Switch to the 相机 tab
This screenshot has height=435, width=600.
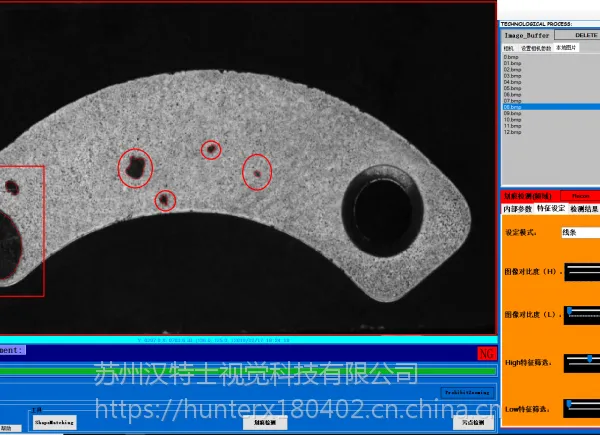[509, 48]
